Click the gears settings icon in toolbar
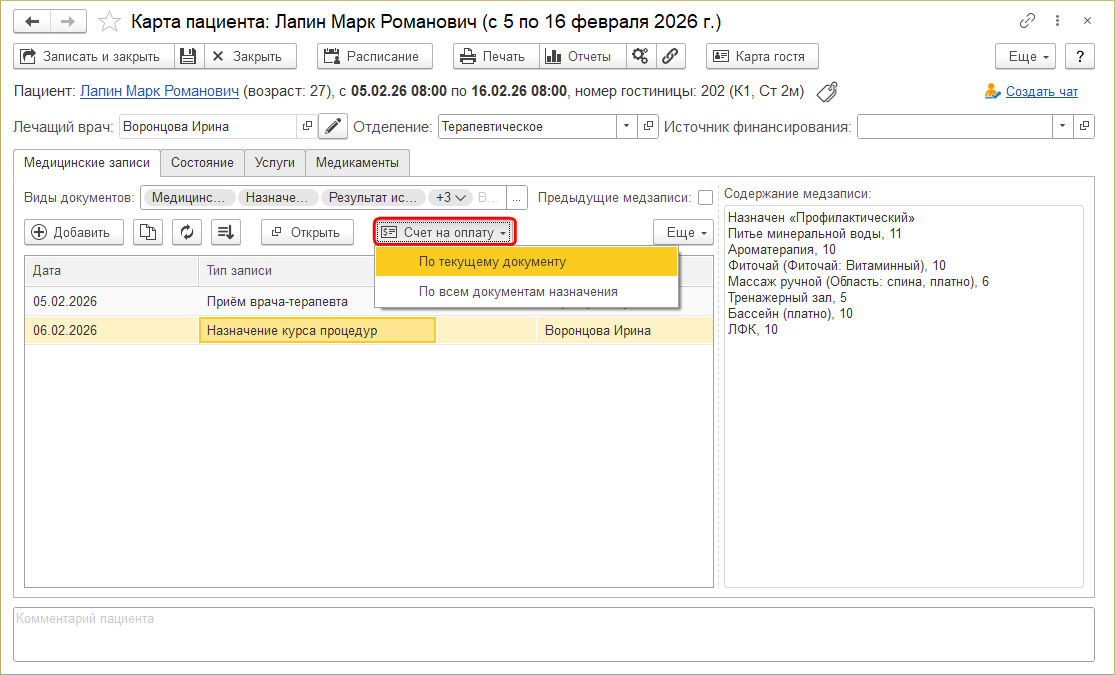The image size is (1115, 675). pyautogui.click(x=641, y=56)
